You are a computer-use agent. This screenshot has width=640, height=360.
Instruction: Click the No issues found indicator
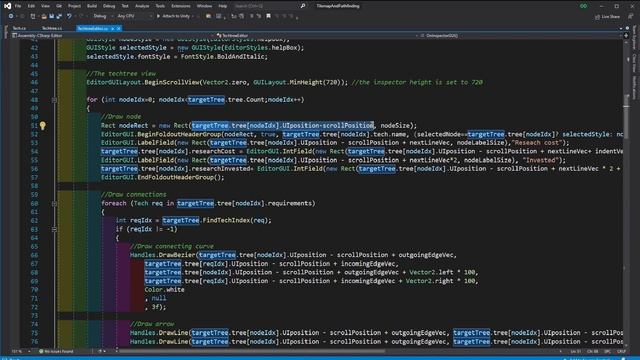[56, 351]
